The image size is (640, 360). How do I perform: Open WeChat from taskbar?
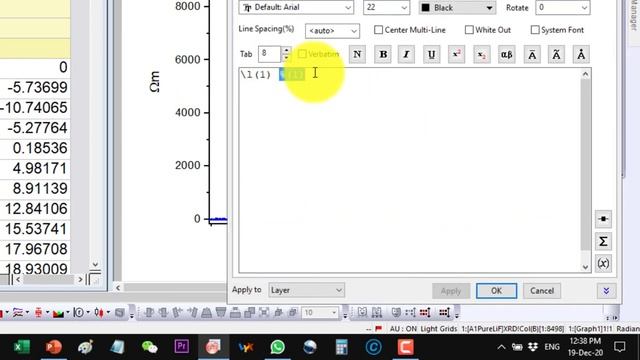[149, 347]
